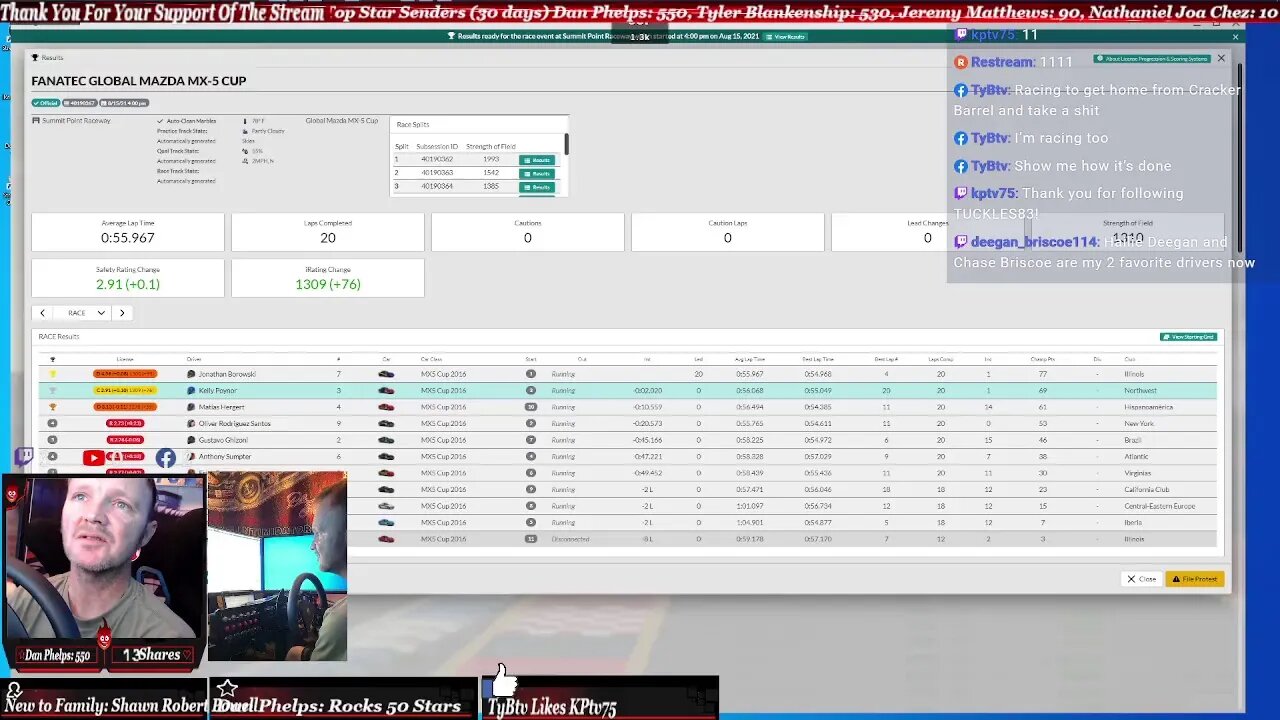
Task: Click the Best Lap Time column header
Action: click(x=818, y=359)
